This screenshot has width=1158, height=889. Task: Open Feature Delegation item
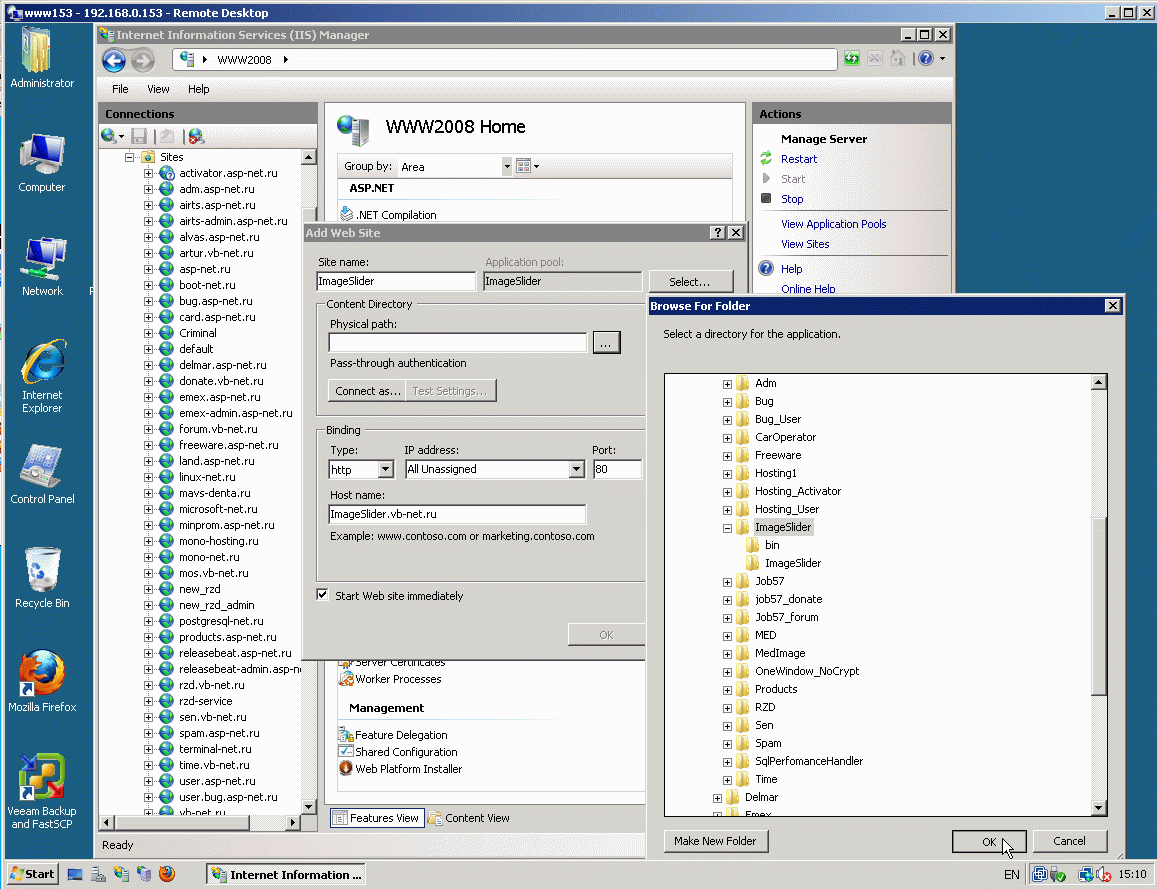[393, 735]
